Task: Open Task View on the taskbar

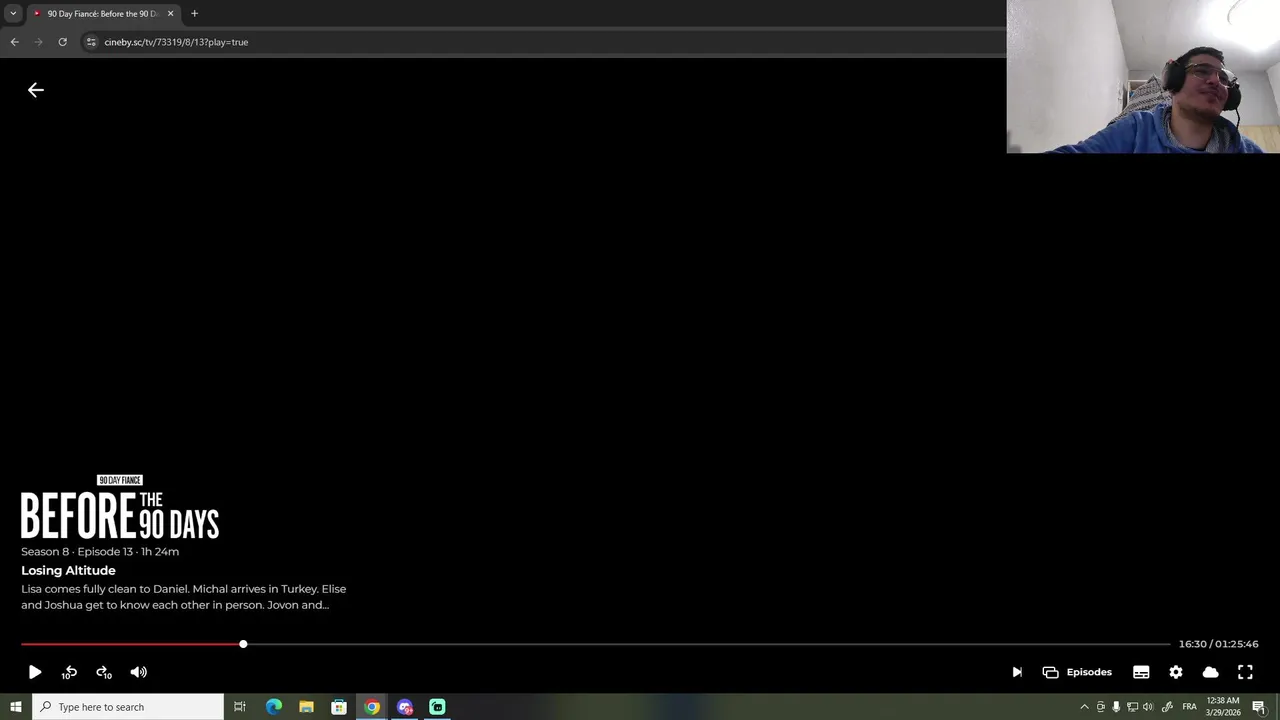Action: 240,707
